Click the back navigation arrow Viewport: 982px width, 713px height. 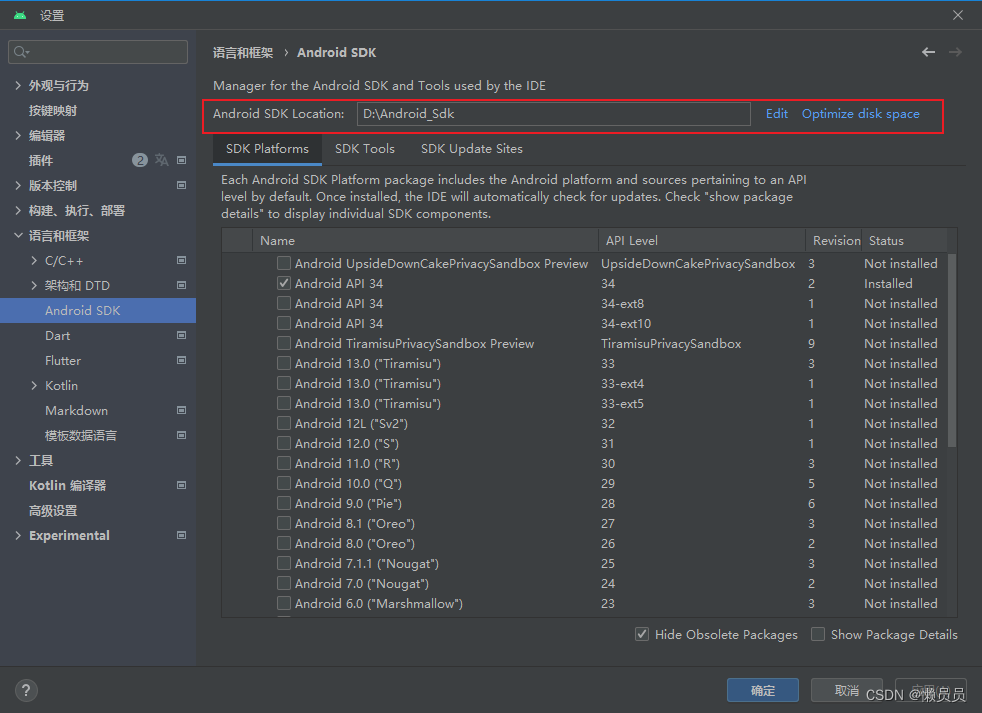(x=928, y=51)
